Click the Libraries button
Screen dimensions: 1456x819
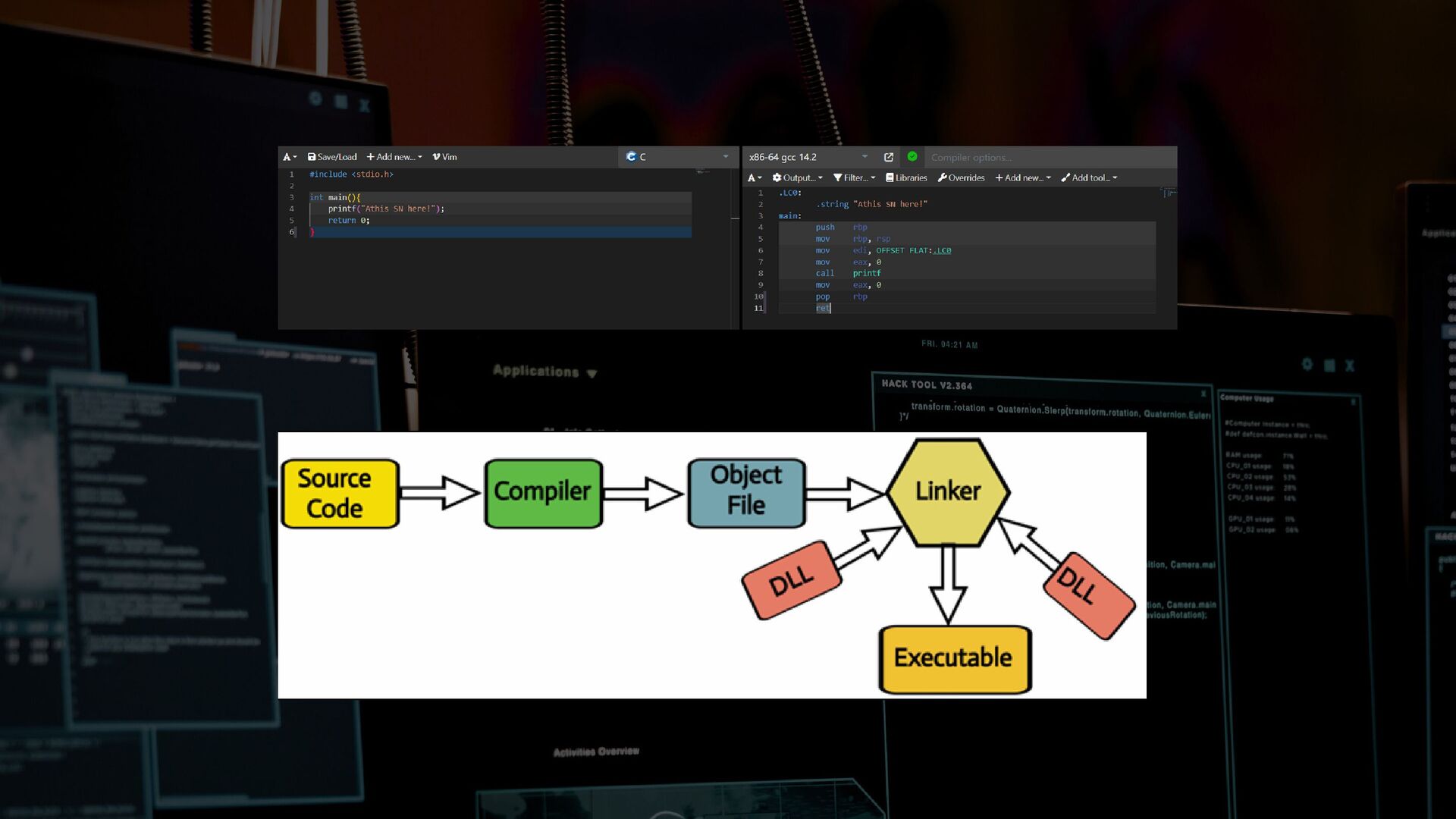coord(906,177)
